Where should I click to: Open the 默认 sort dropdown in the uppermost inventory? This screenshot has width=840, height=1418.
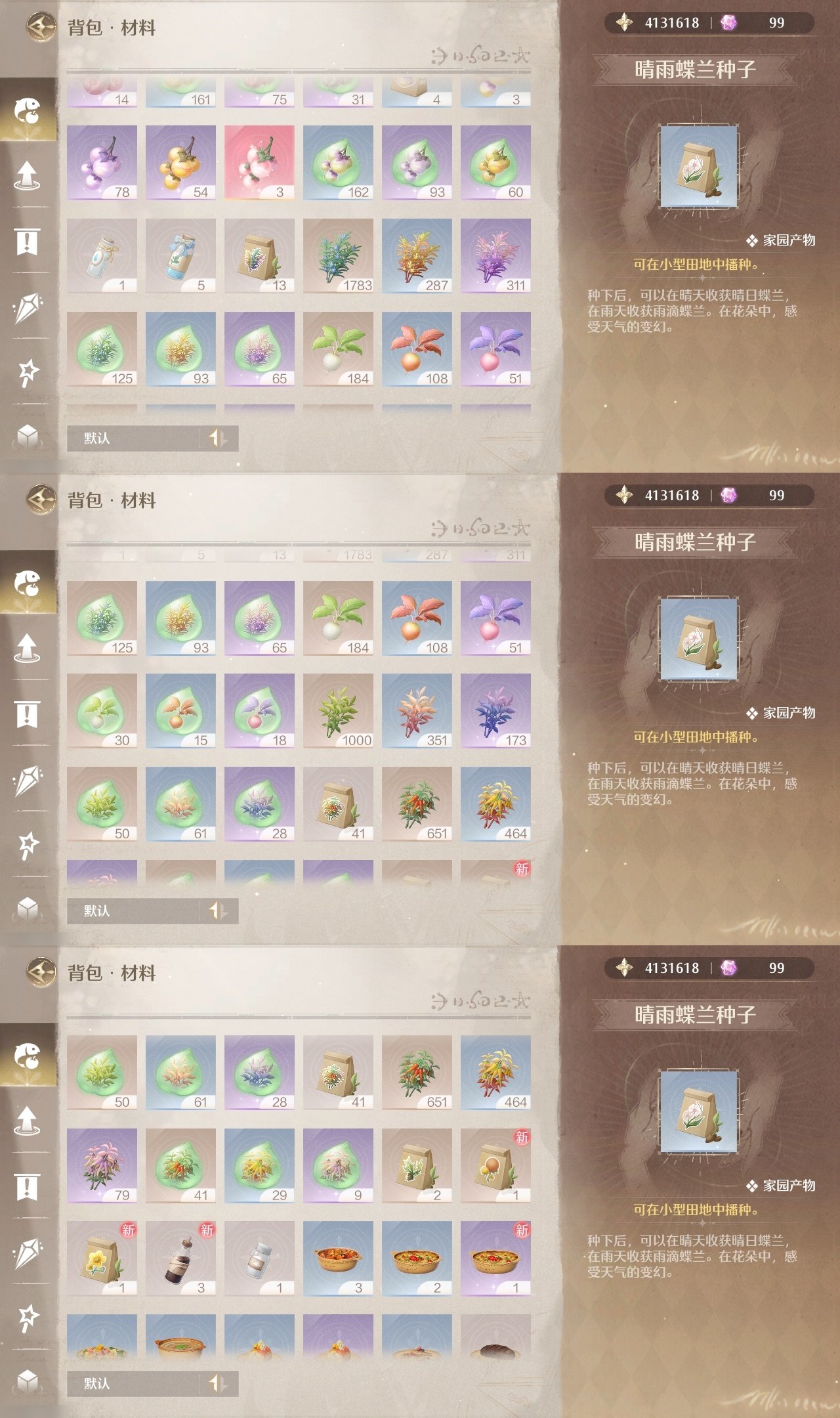[133, 438]
